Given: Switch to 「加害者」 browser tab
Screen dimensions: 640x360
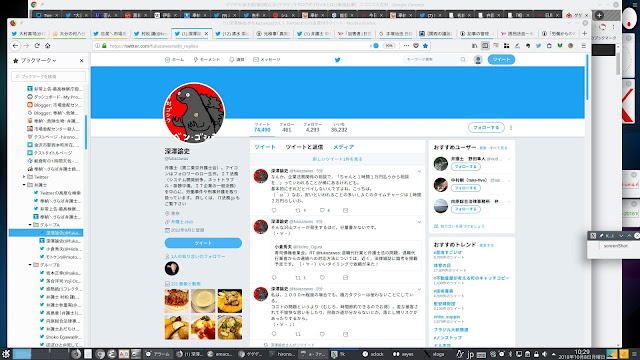Looking at the screenshot, I should [x=355, y=34].
